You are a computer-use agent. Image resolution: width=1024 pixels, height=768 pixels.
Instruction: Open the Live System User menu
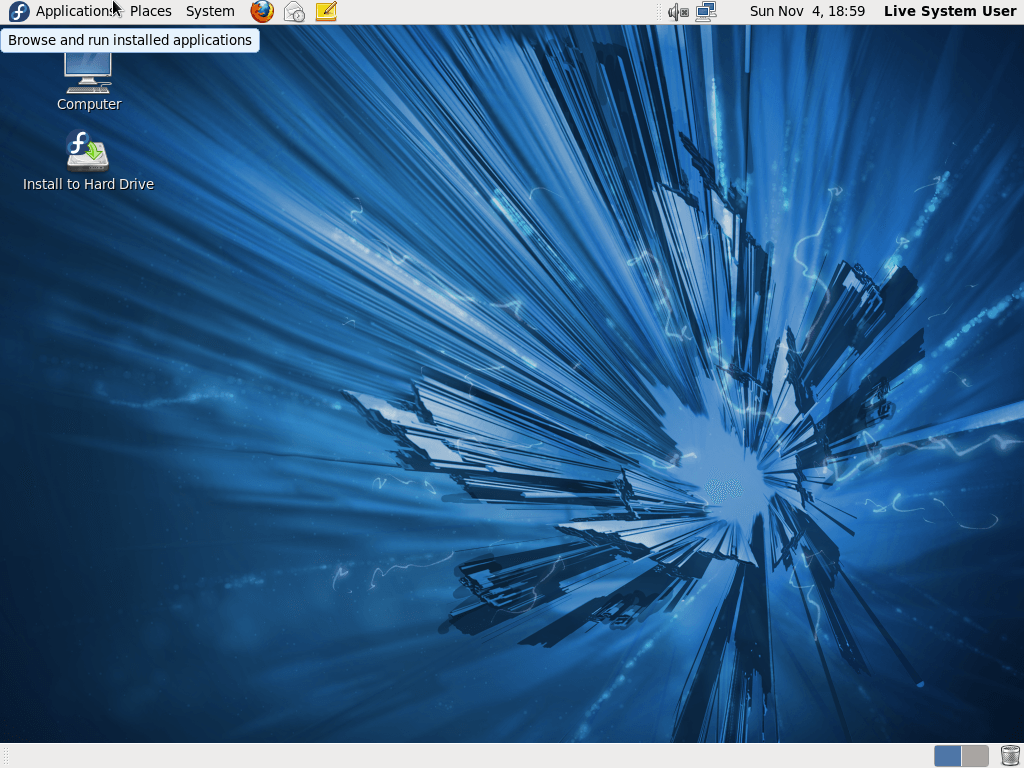pyautogui.click(x=950, y=11)
